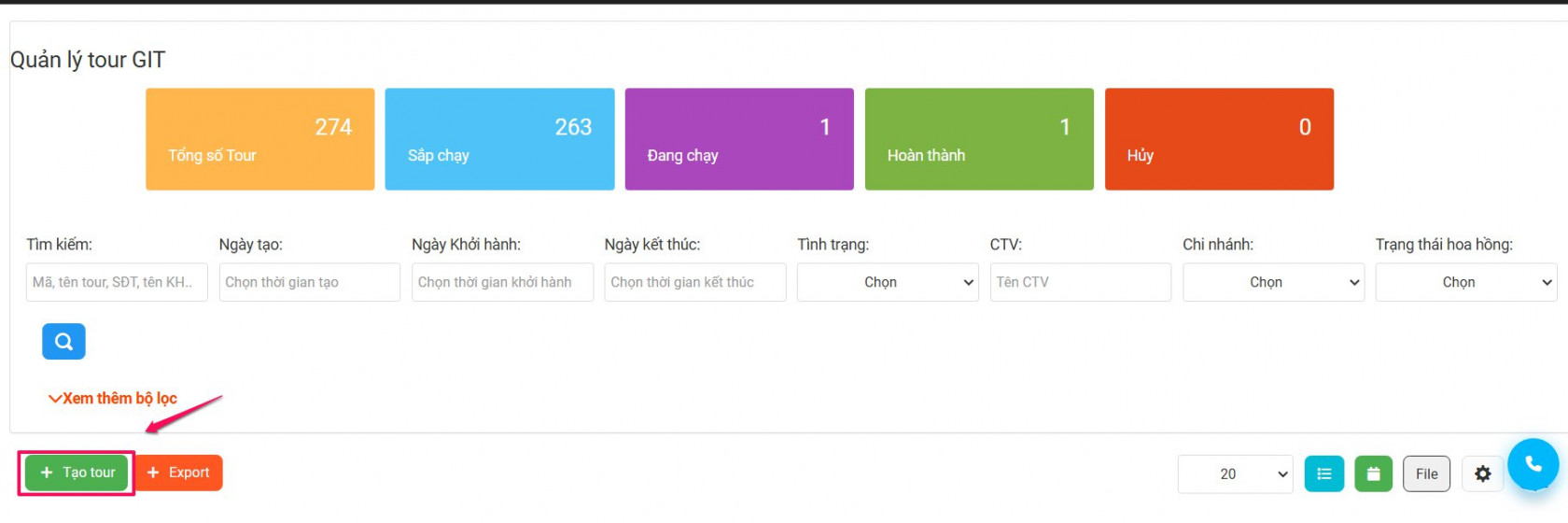Switch to calendar view icon
The height and width of the screenshot is (523, 1568).
tap(1373, 474)
